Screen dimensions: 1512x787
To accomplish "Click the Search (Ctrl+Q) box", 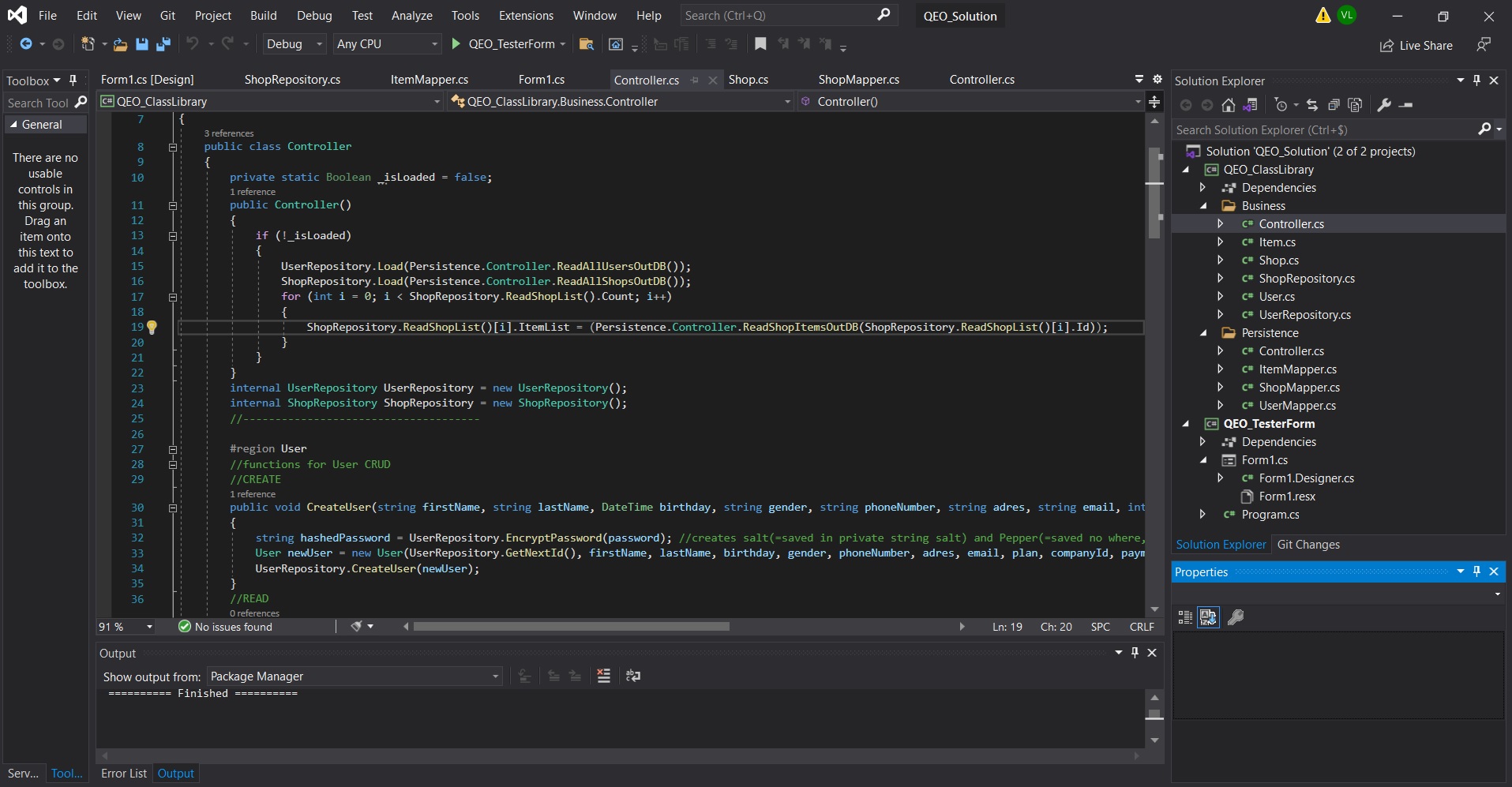I will click(788, 15).
